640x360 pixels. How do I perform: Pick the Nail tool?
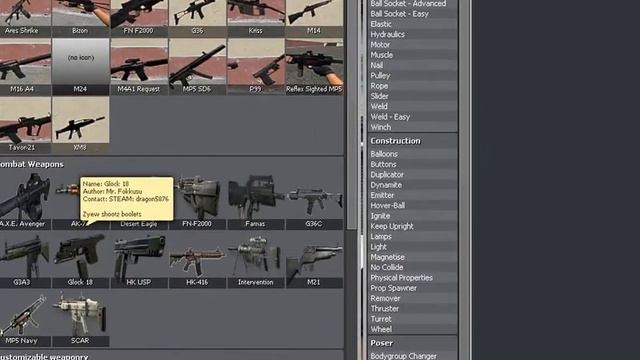[x=412, y=65]
